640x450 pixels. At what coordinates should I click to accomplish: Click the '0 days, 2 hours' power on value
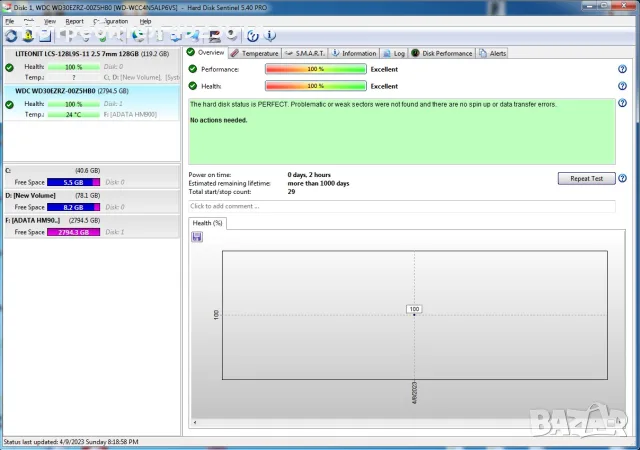(x=309, y=175)
